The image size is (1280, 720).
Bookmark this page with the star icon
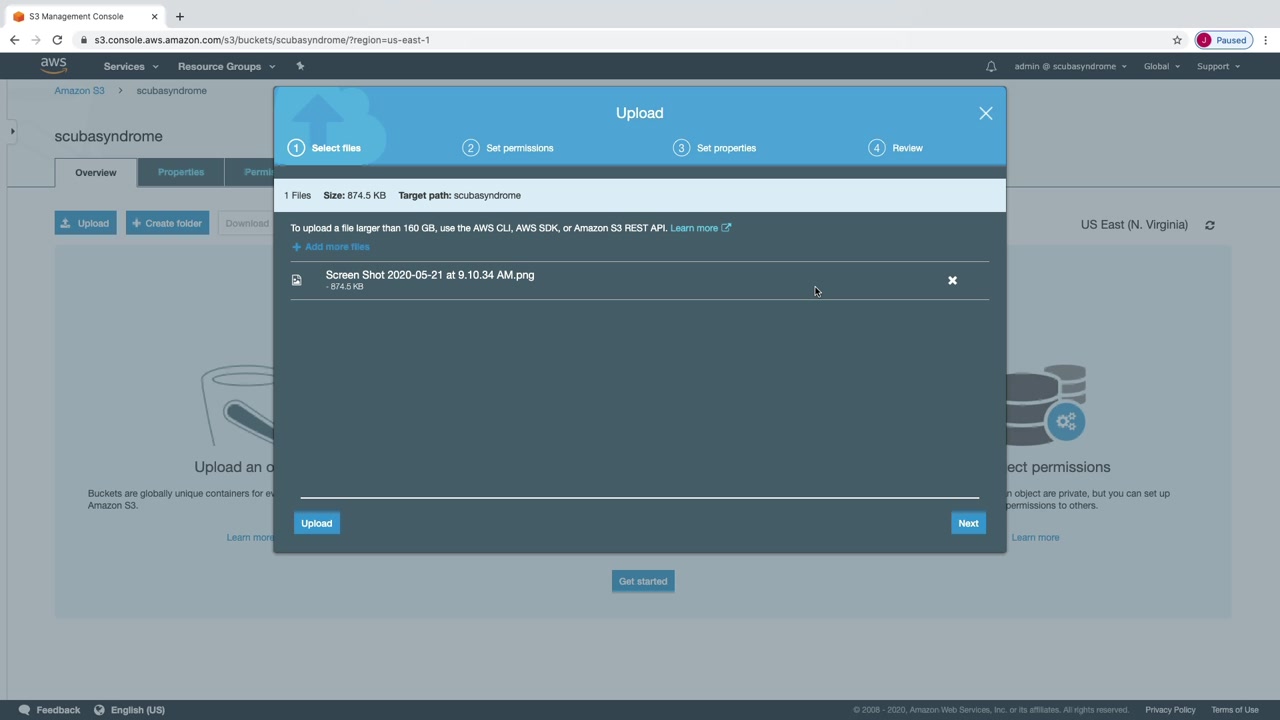click(1177, 40)
